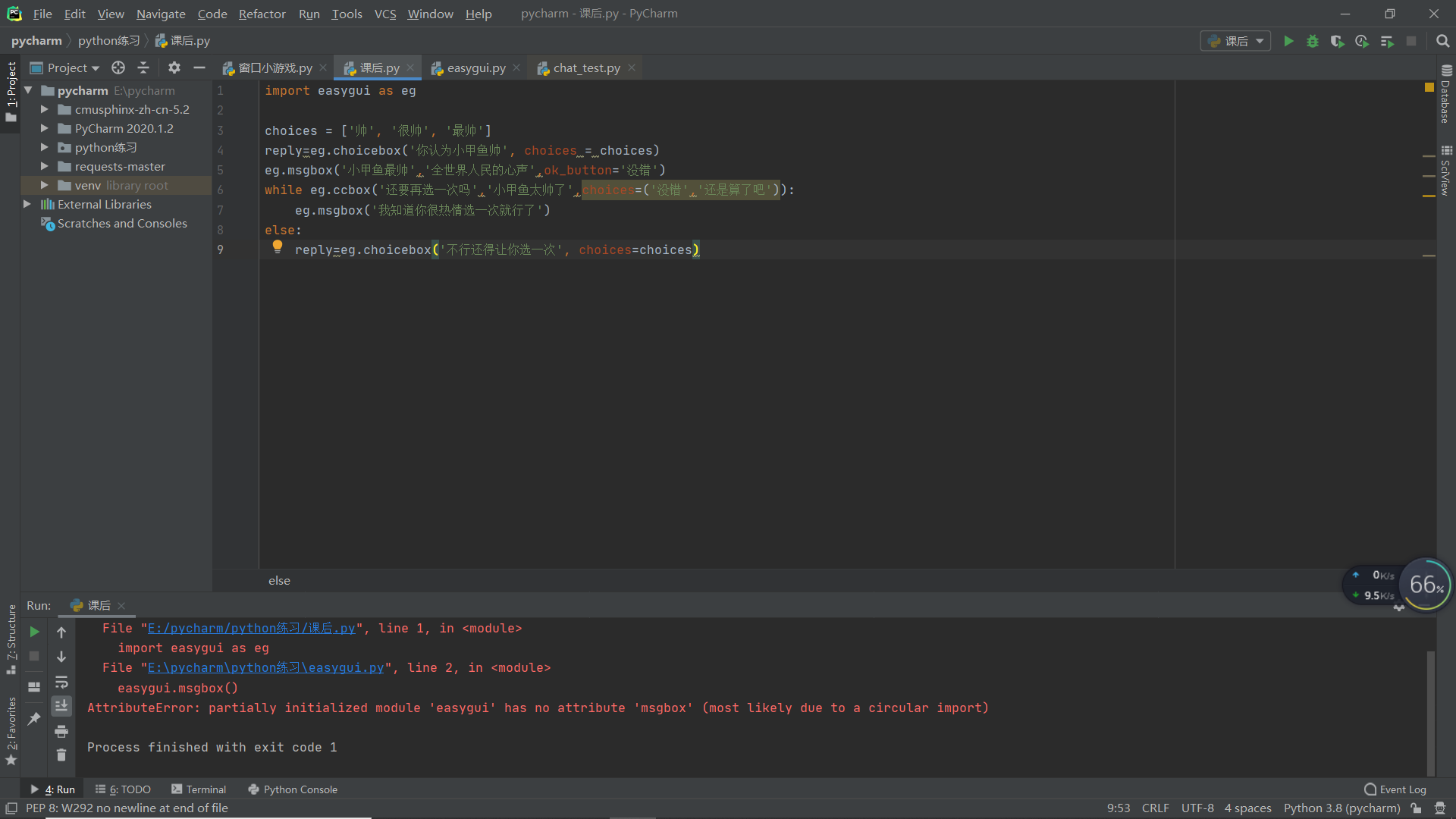This screenshot has width=1456, height=819.
Task: Toggle scroll to end in Run console
Action: [61, 705]
